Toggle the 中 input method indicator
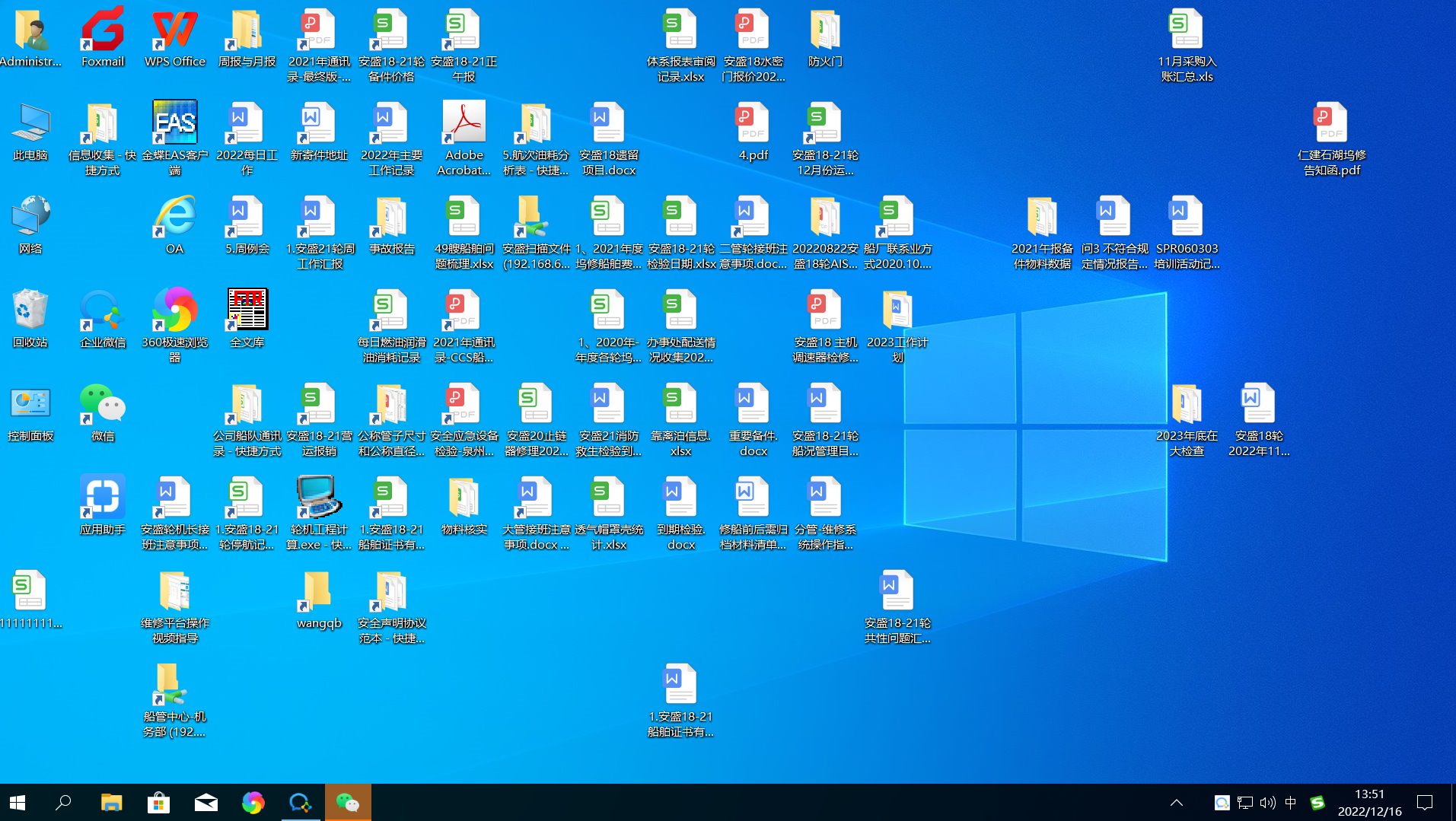The height and width of the screenshot is (821, 1456). (x=1290, y=803)
